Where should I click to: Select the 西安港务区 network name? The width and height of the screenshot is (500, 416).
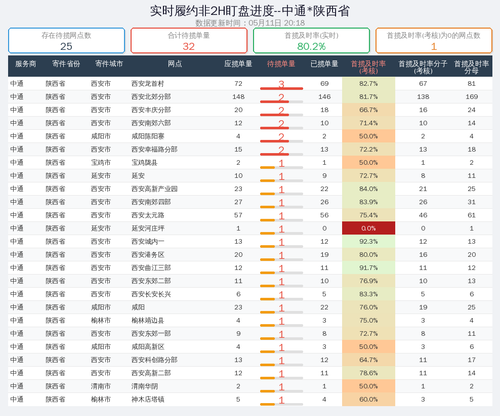coord(148,255)
